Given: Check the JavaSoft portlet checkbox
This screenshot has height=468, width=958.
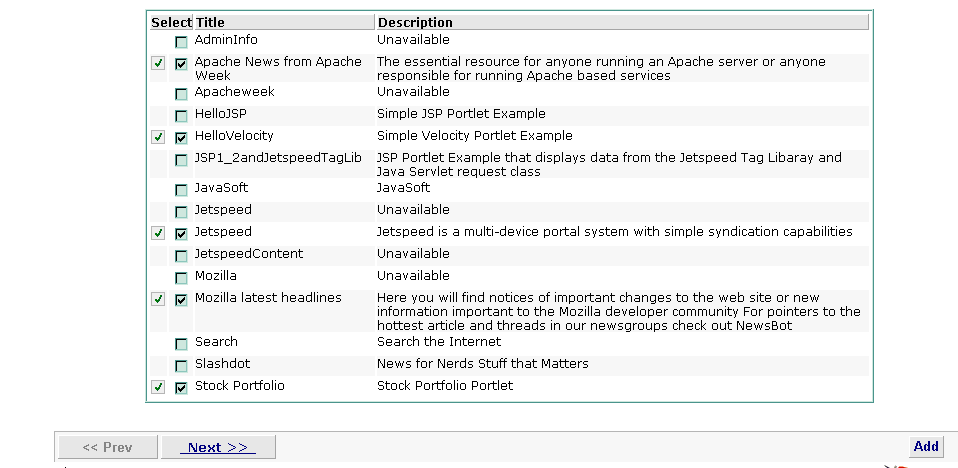Looking at the screenshot, I should (x=181, y=190).
